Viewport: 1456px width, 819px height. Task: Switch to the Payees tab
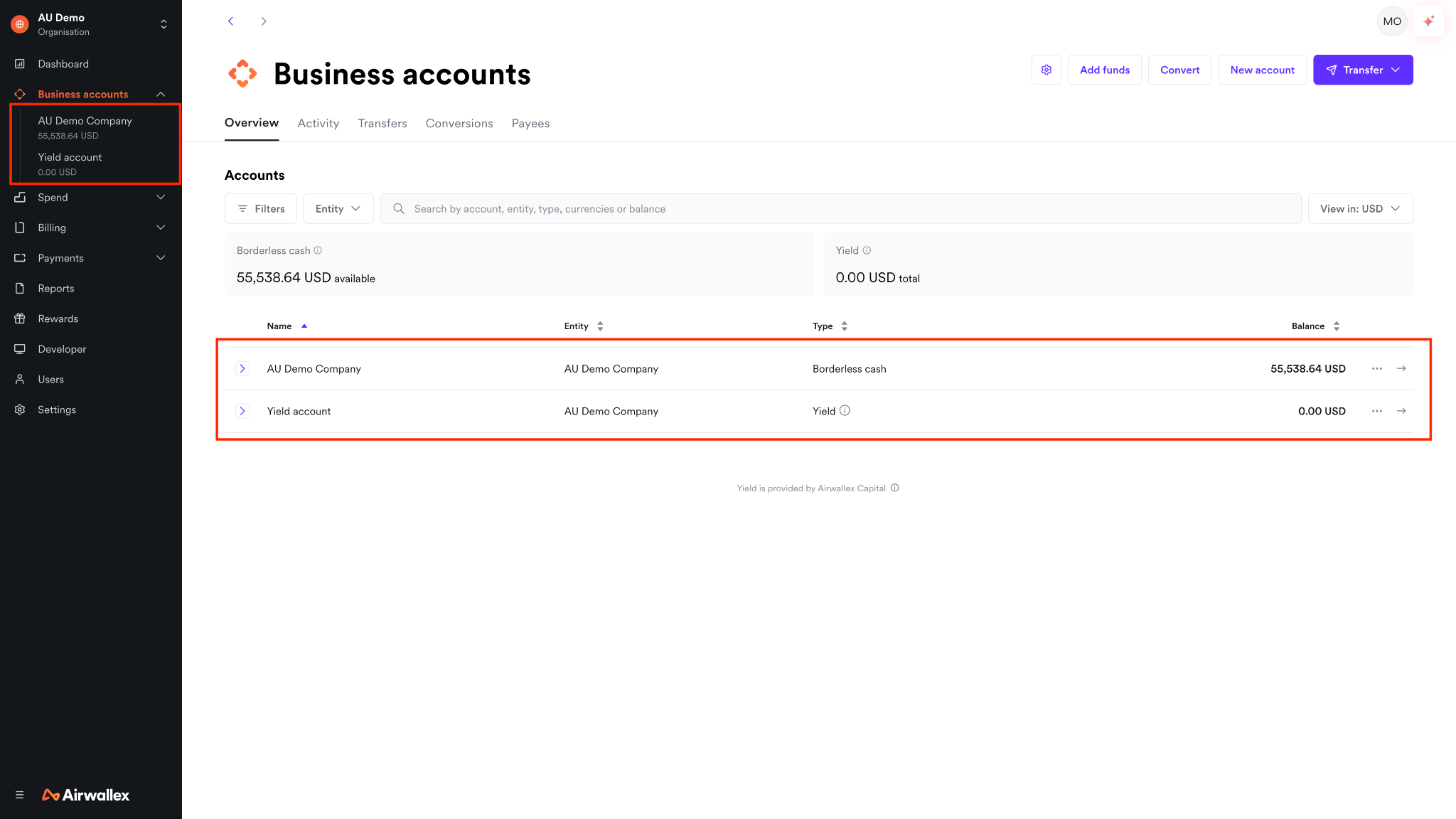[530, 124]
